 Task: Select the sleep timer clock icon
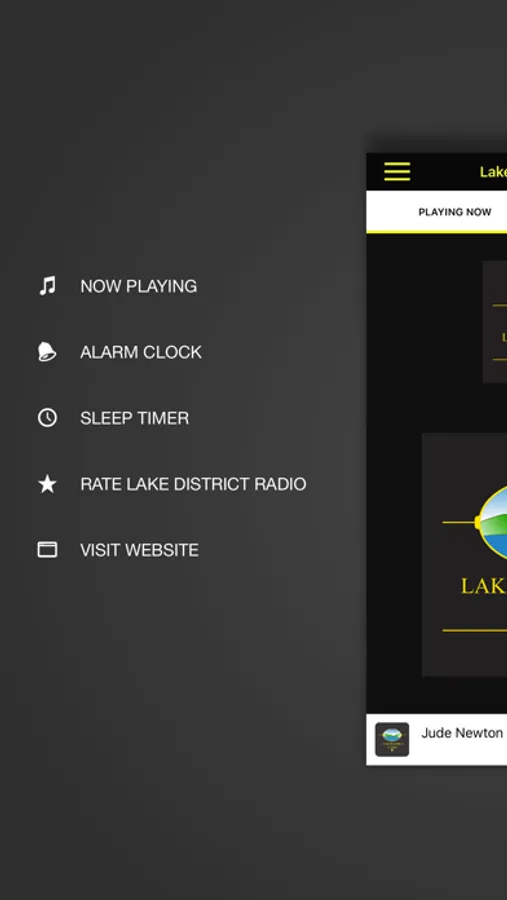pyautogui.click(x=47, y=418)
